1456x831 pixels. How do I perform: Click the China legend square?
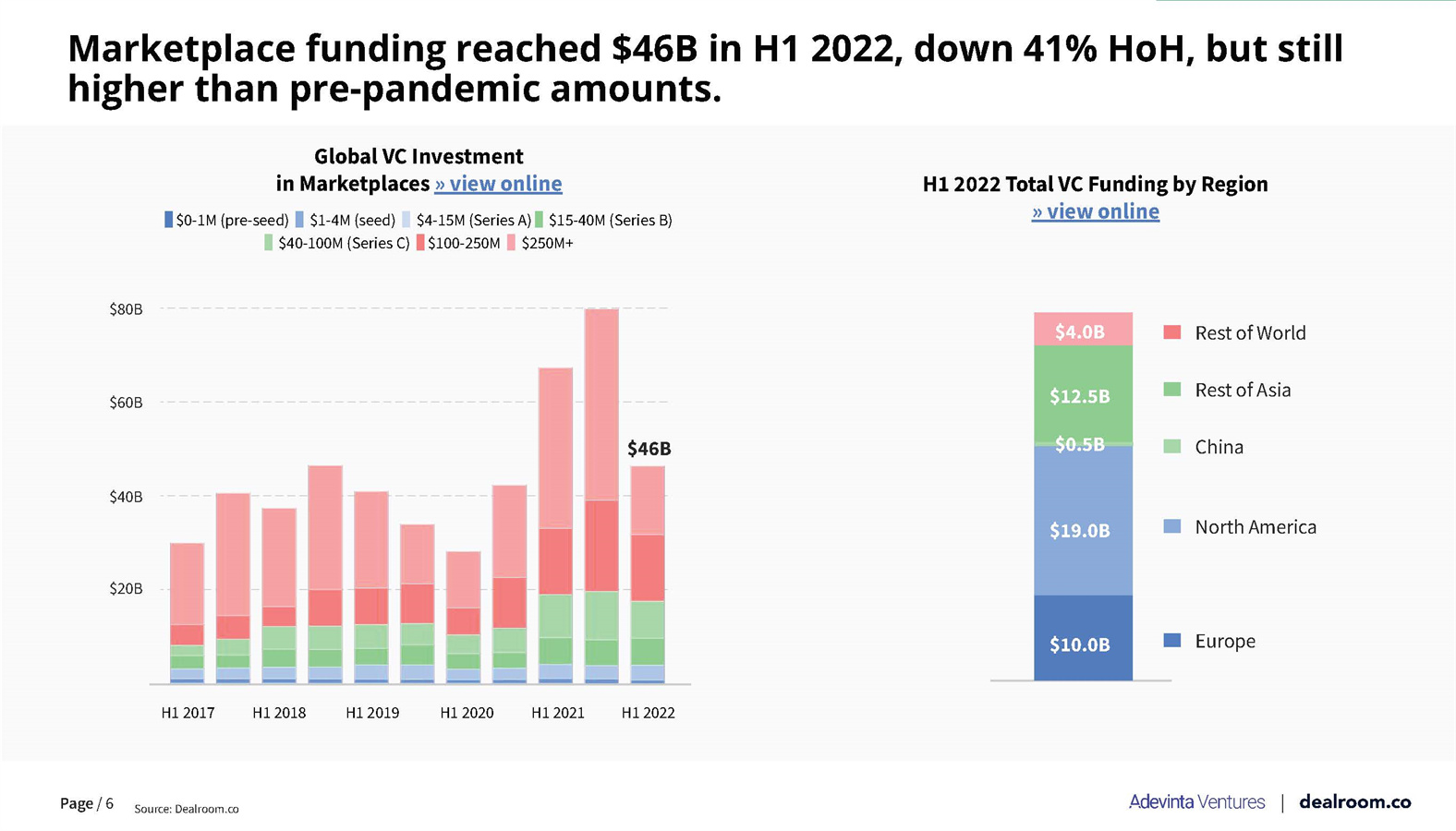click(x=1171, y=447)
